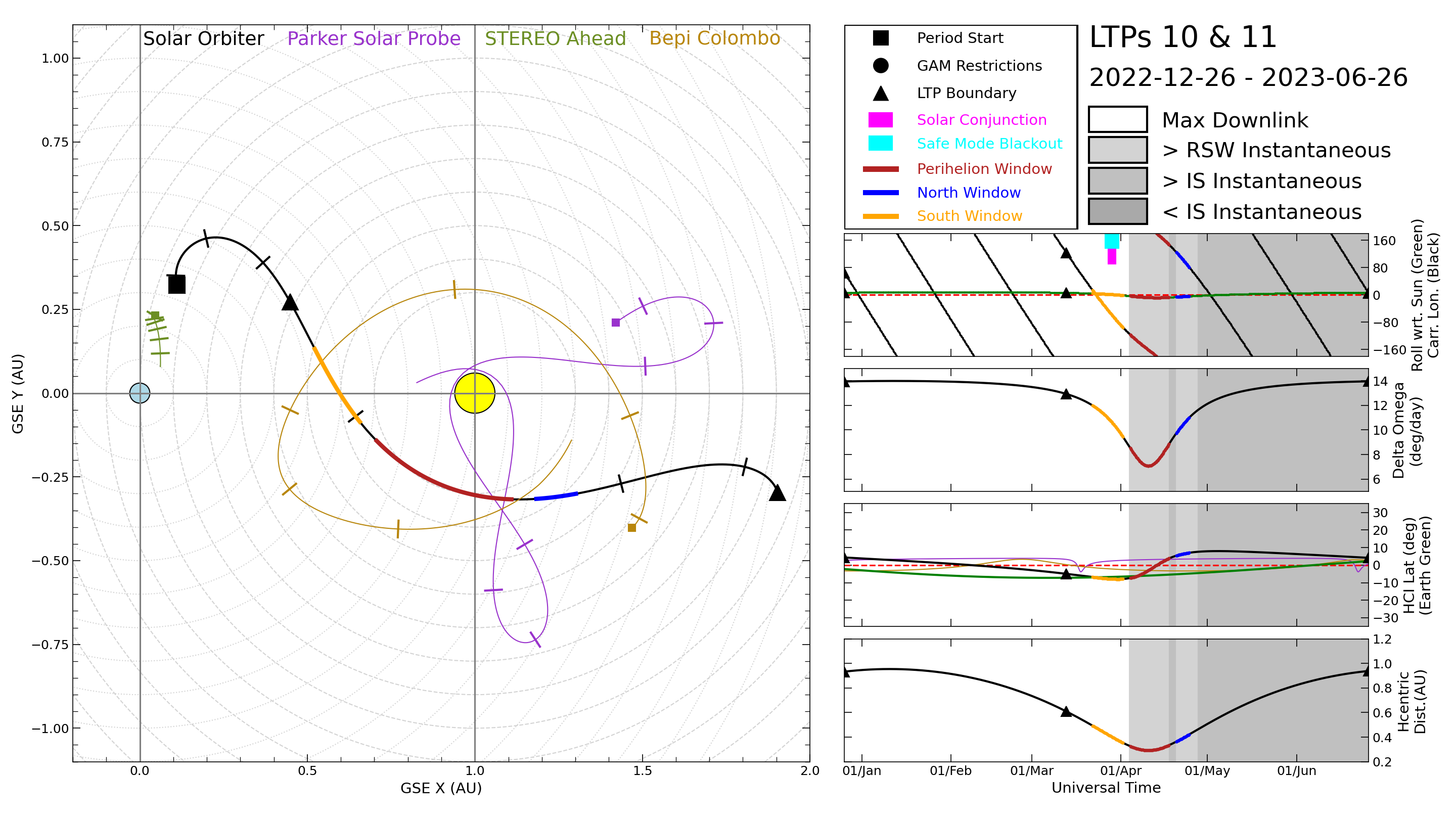Click the 'Hcentric Dist.(AU)' axis label
Screen dimensions: 1456x819
[x=1412, y=701]
